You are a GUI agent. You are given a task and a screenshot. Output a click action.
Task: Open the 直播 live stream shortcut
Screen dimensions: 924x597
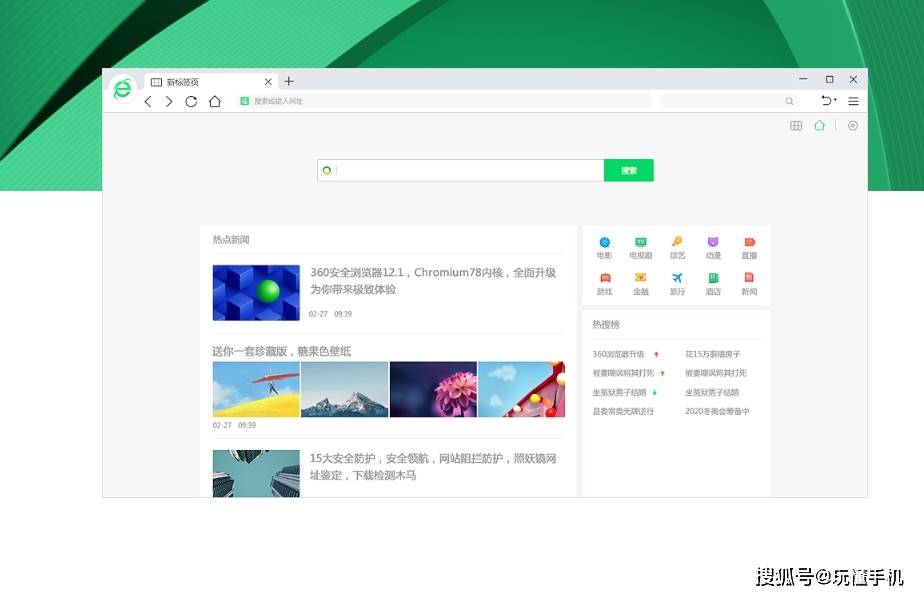pos(749,248)
